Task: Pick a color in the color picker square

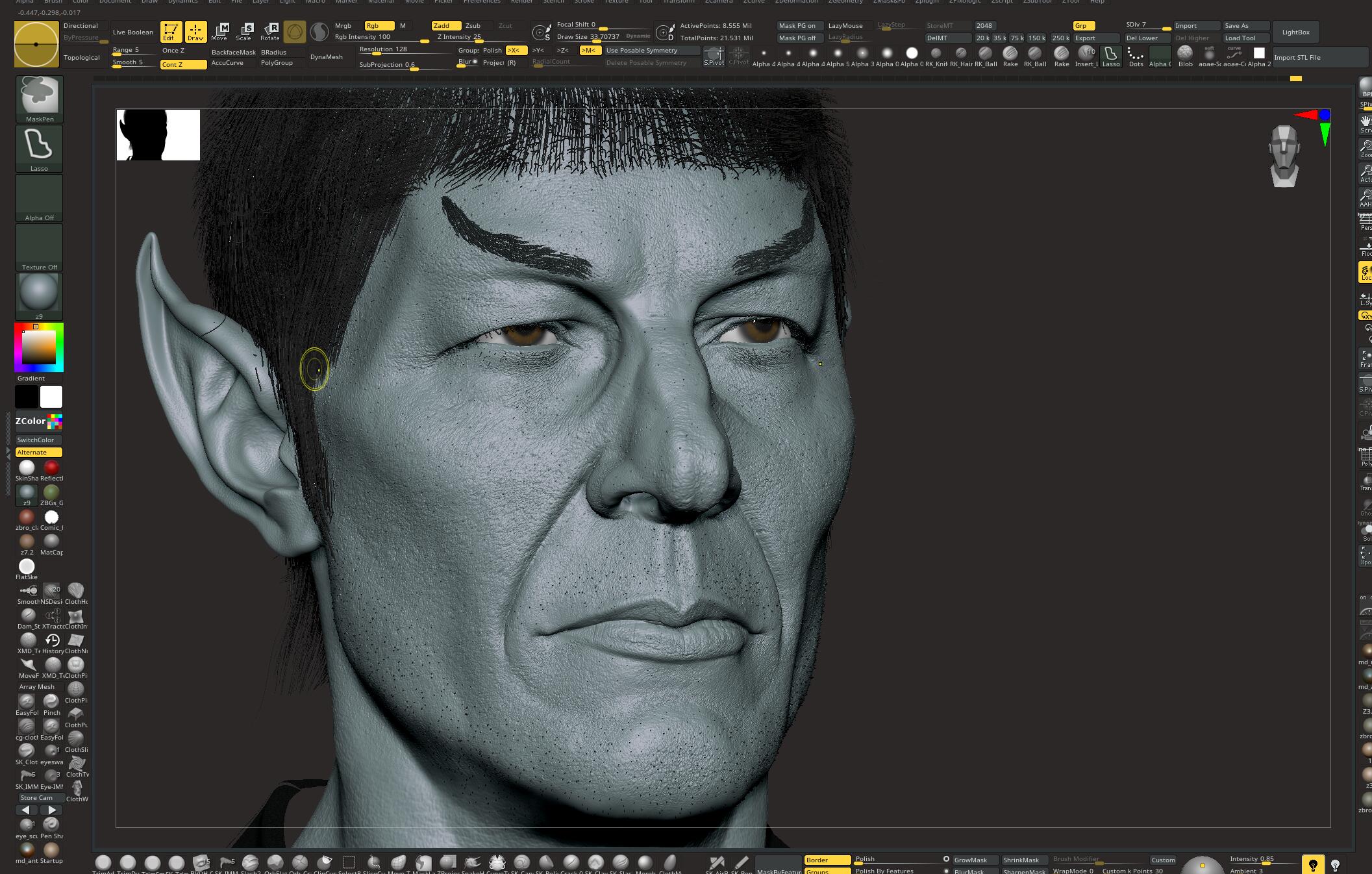Action: point(39,347)
